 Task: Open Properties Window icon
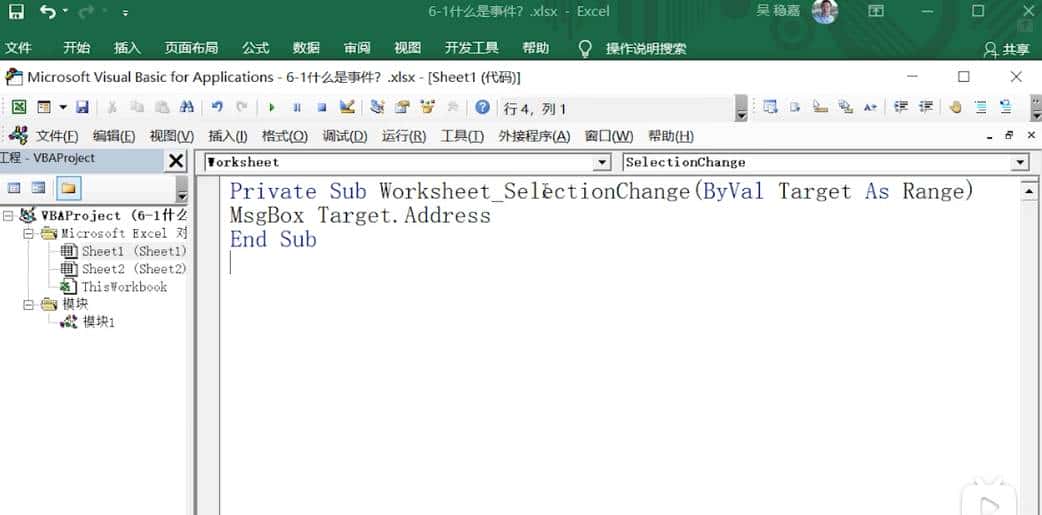(x=402, y=107)
